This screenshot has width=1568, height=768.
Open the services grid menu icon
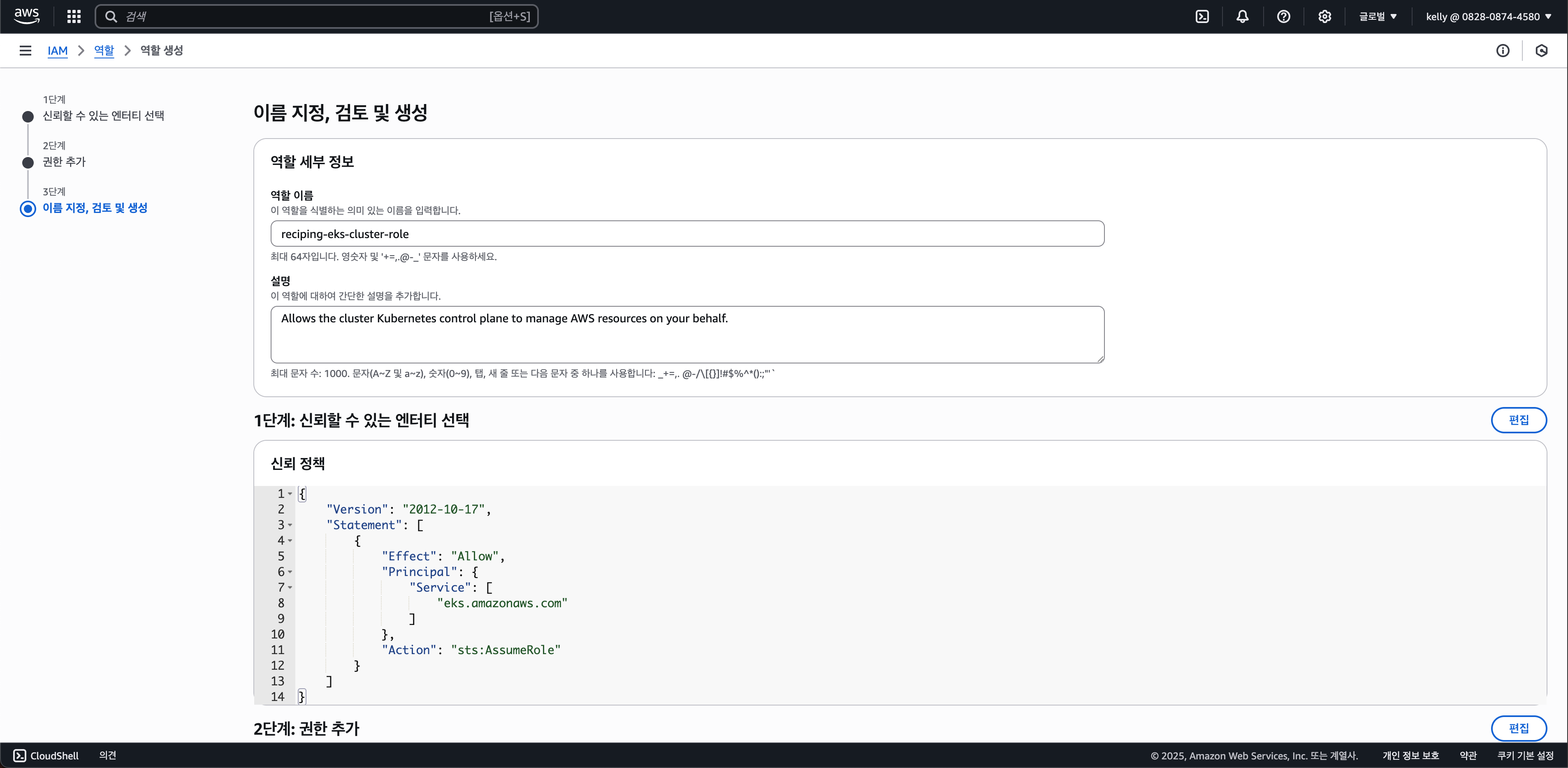[x=74, y=16]
